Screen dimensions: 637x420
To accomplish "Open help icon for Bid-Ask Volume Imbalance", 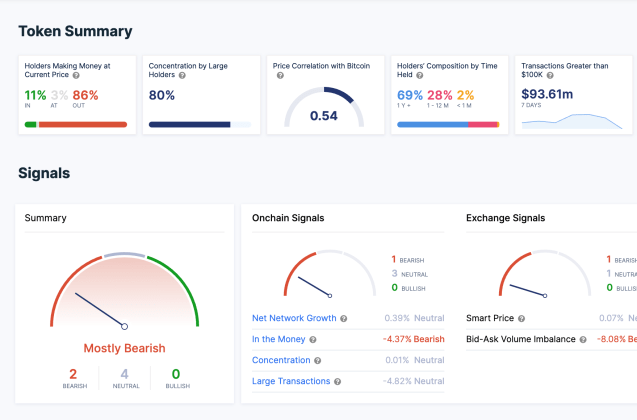I will (610, 339).
